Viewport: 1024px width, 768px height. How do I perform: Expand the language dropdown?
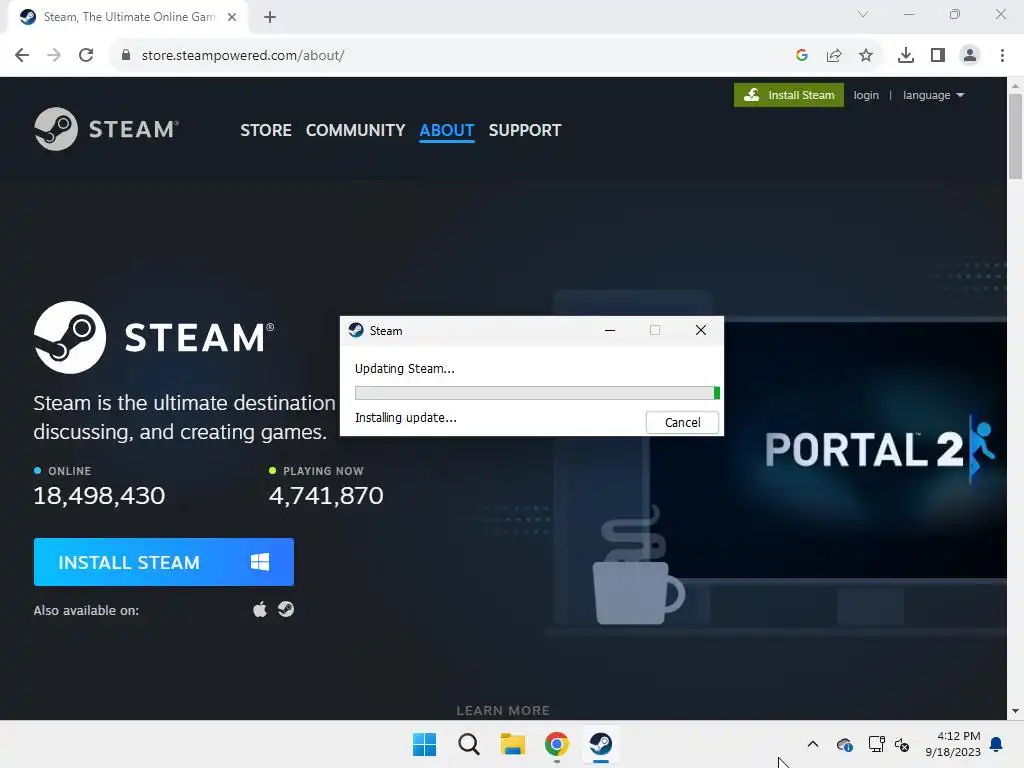pos(933,95)
